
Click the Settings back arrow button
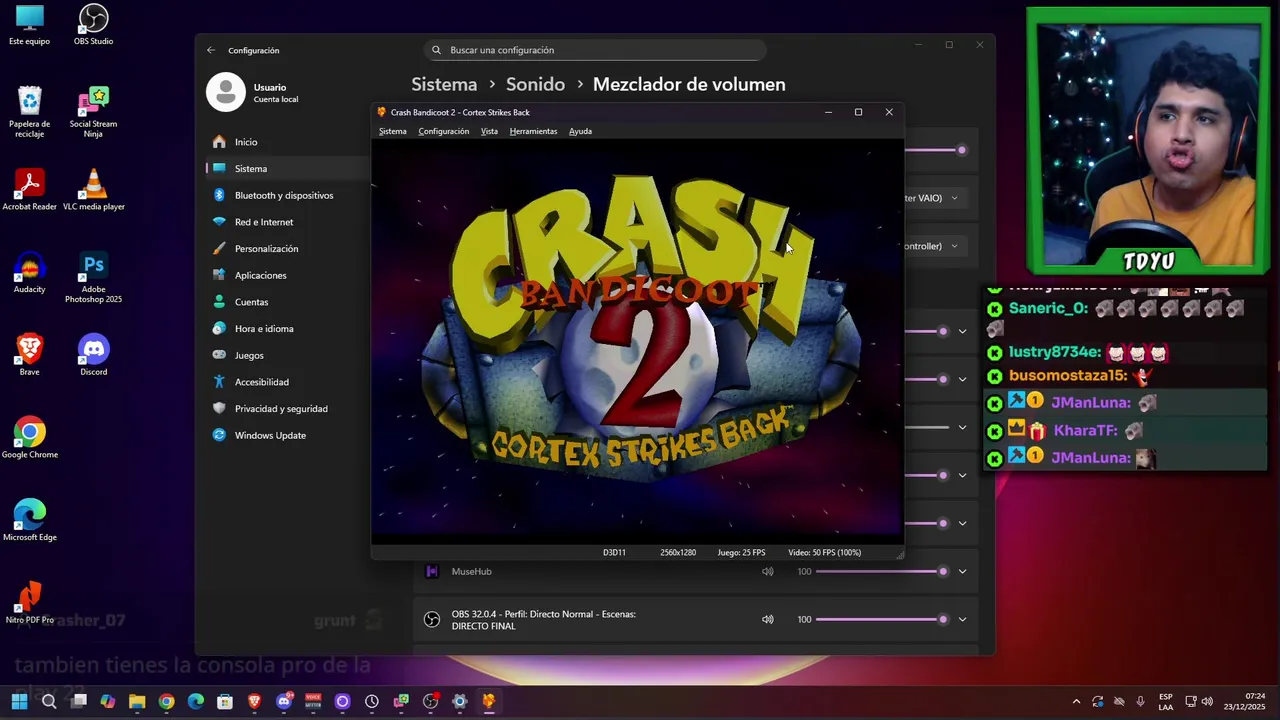[x=211, y=50]
